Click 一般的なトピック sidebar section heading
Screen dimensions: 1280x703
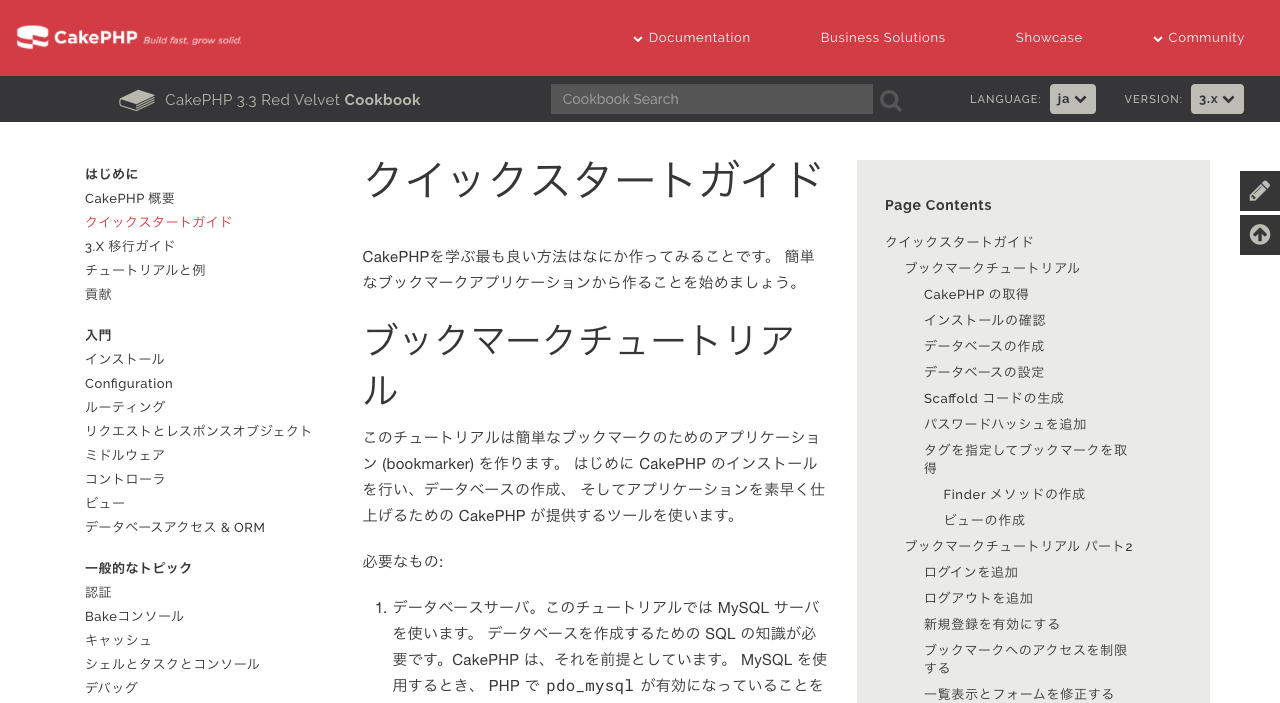click(x=139, y=568)
